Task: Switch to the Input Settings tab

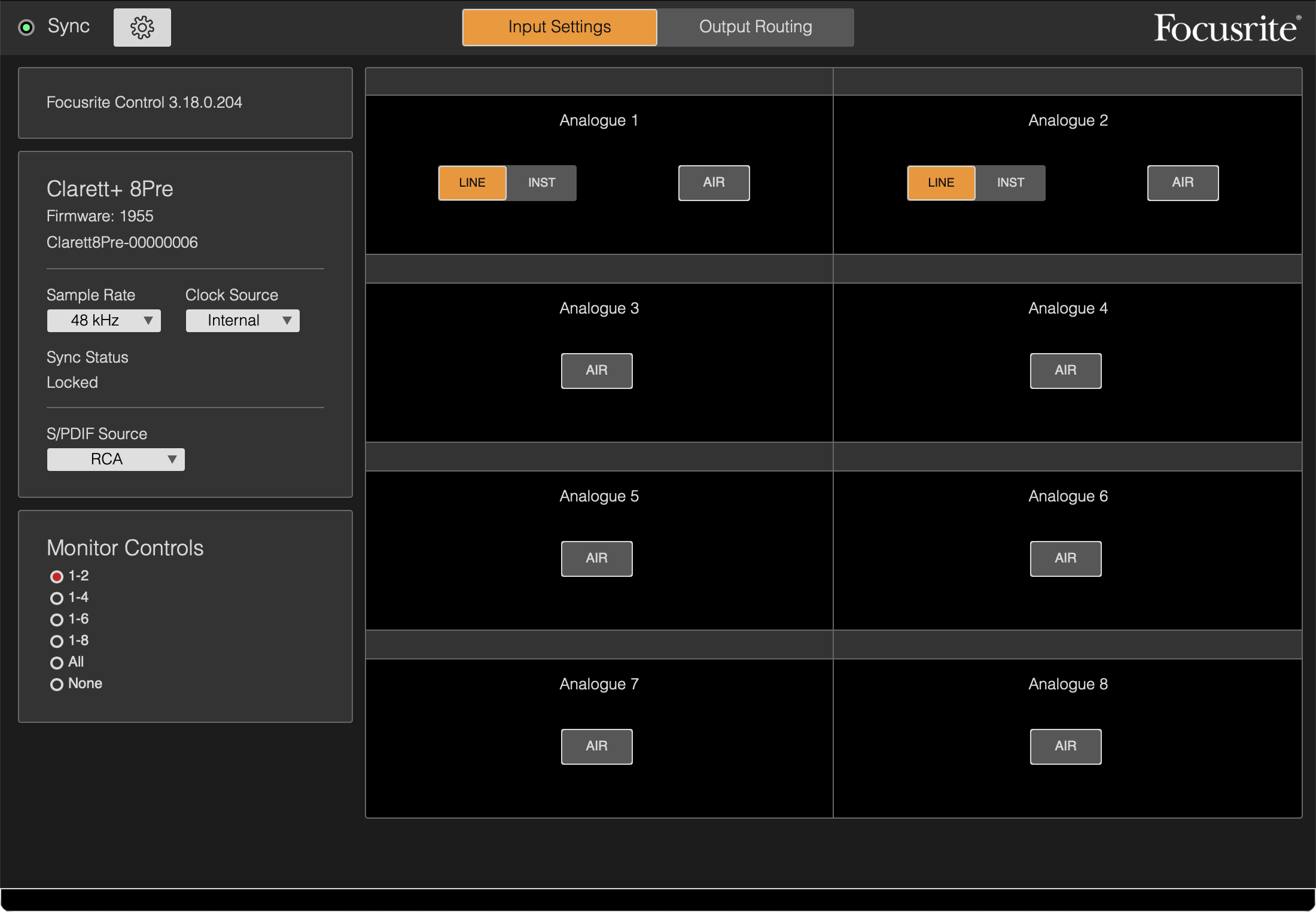Action: pyautogui.click(x=559, y=28)
